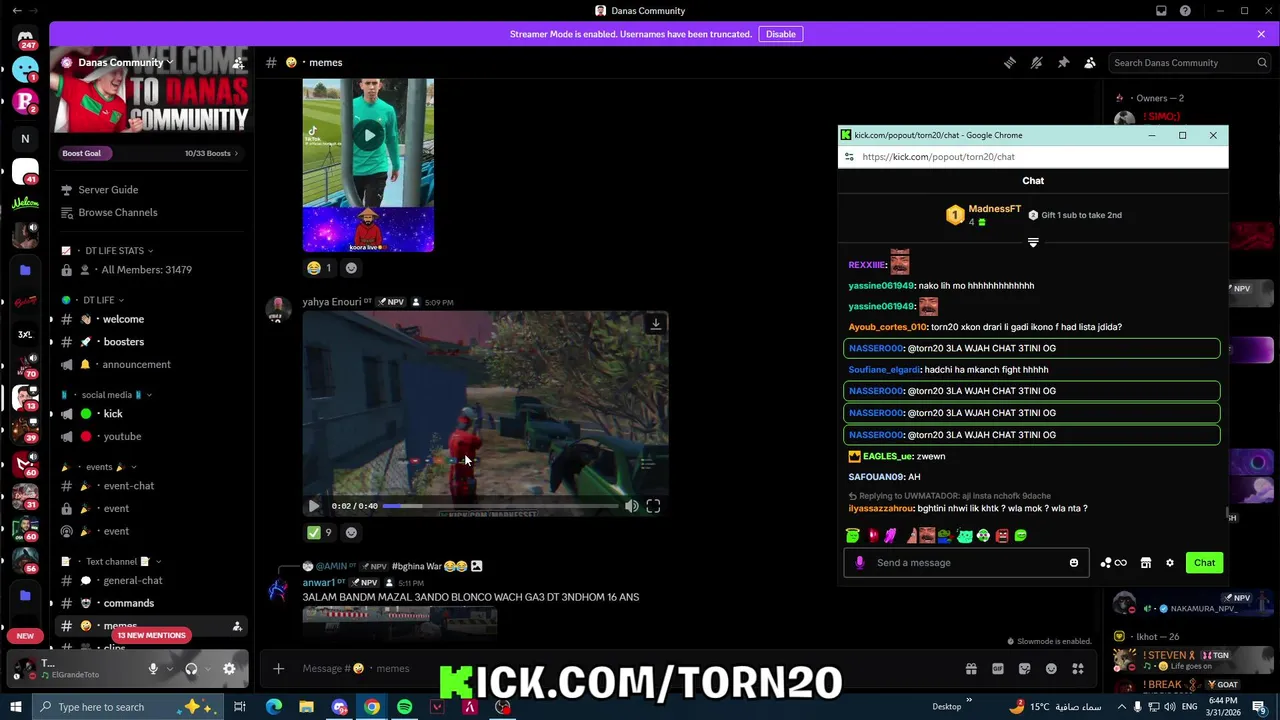Invite people icon next to server name
This screenshot has height=720, width=1280.
[238, 63]
